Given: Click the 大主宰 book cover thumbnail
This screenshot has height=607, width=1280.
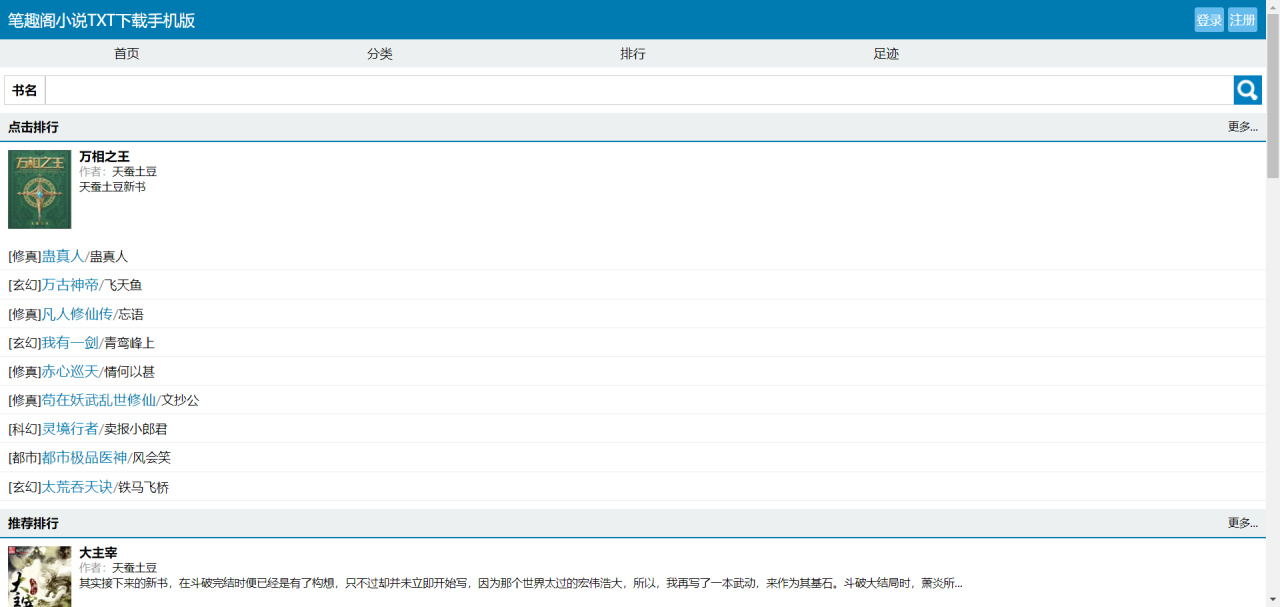Looking at the screenshot, I should click(x=40, y=576).
